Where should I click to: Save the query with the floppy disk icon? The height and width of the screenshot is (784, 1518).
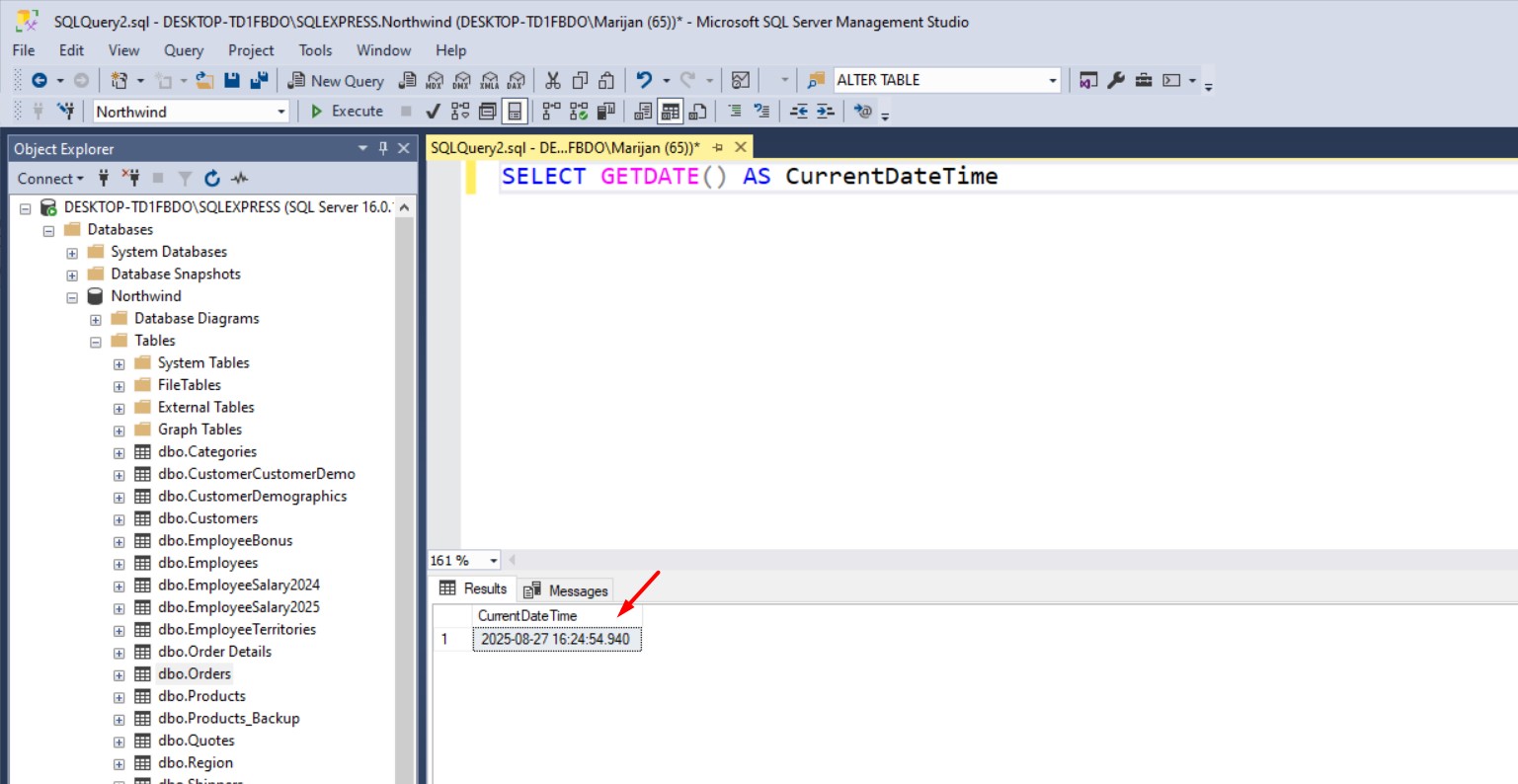click(x=232, y=81)
